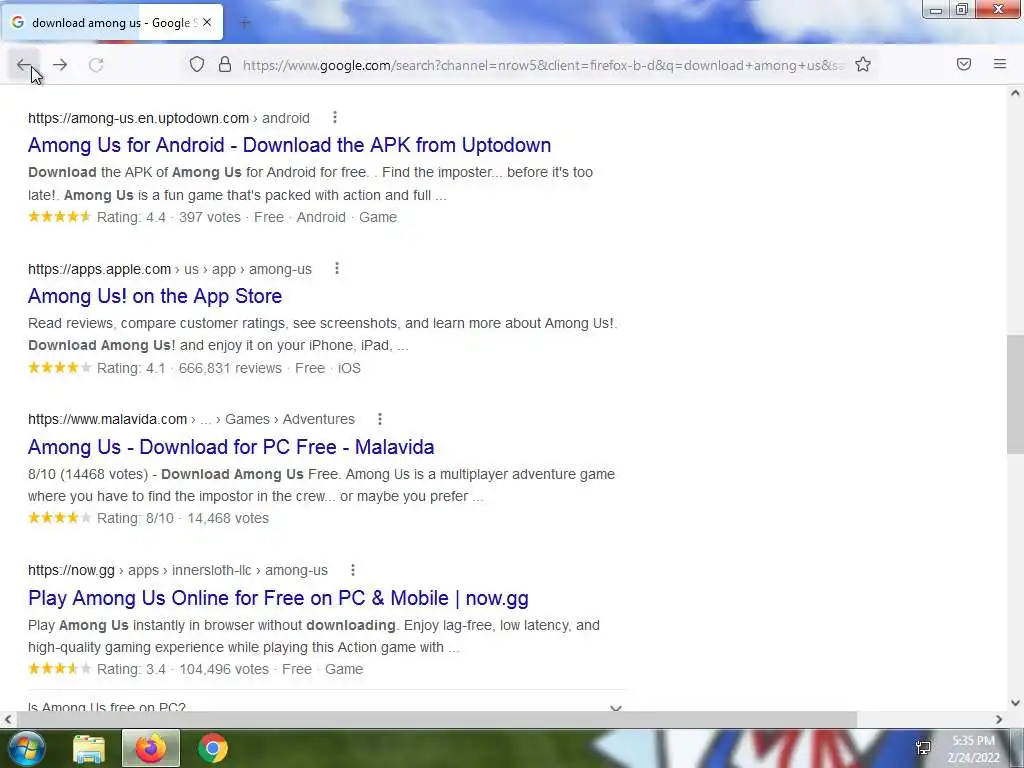Viewport: 1024px width, 768px height.
Task: Go back to the previous page
Action: [x=24, y=65]
